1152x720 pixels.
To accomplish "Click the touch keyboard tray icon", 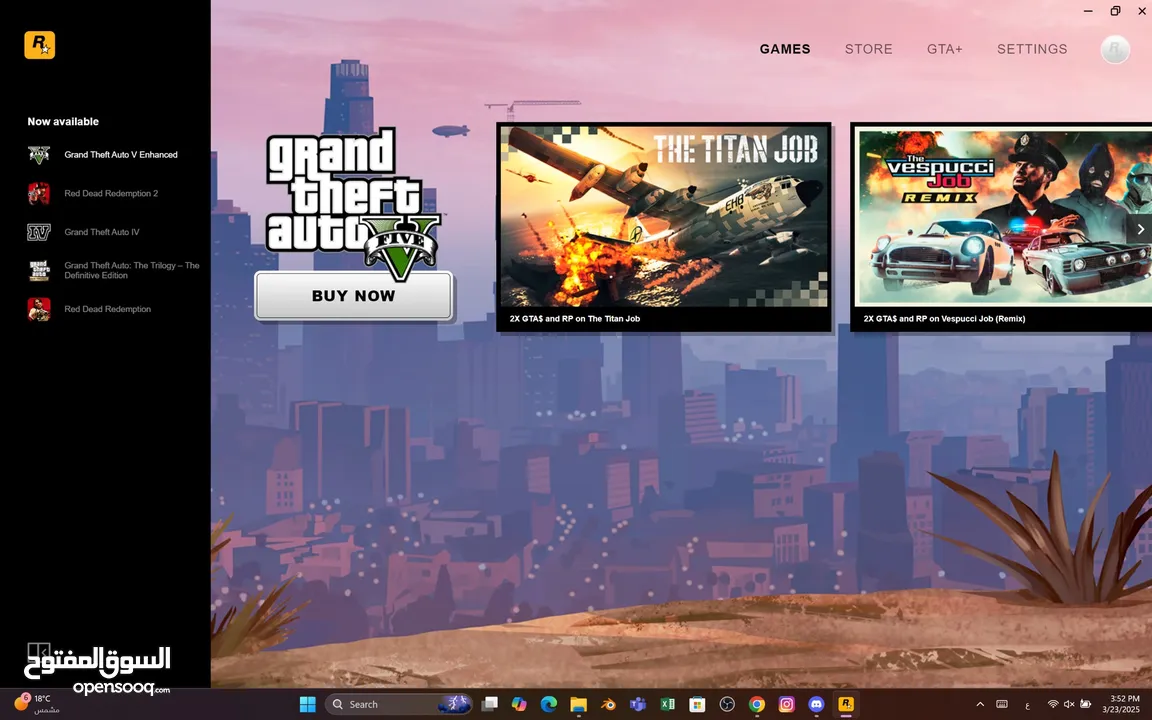I will [1001, 705].
